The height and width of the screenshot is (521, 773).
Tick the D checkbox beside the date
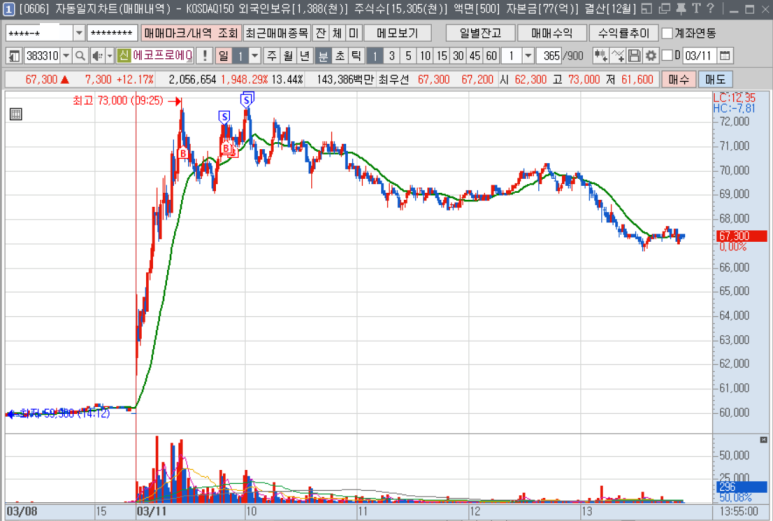(x=667, y=56)
